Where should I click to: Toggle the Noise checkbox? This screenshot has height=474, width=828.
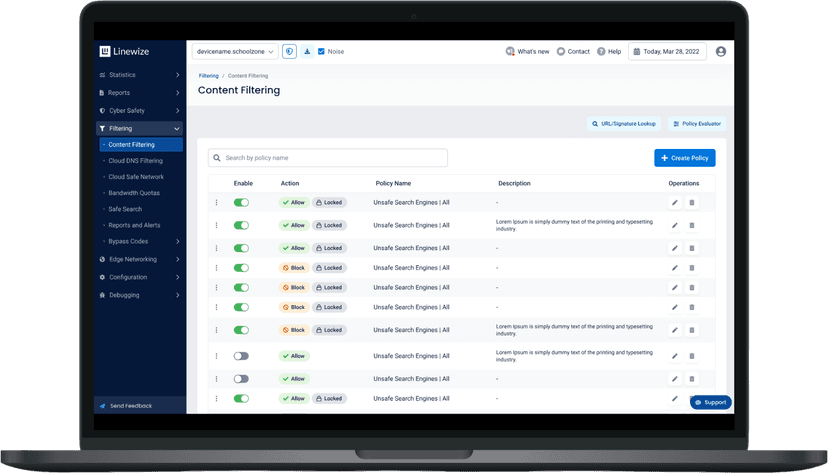pyautogui.click(x=321, y=51)
